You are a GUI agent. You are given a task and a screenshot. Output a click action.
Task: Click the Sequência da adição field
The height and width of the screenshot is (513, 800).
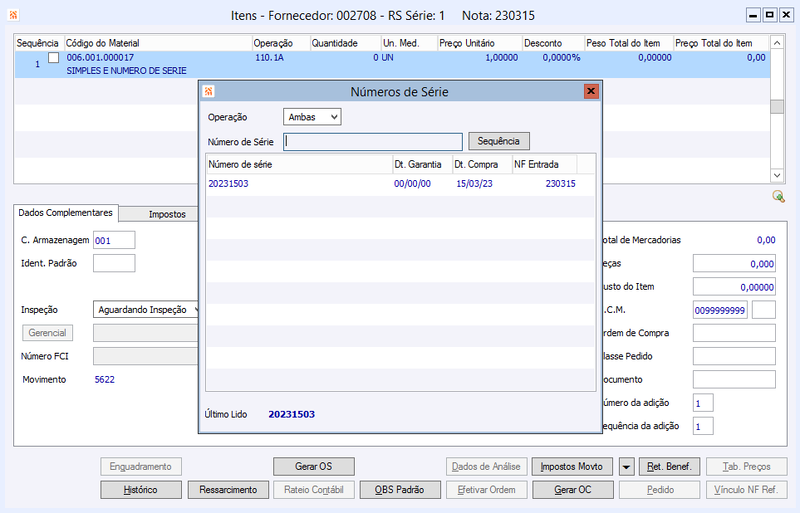[x=703, y=426]
